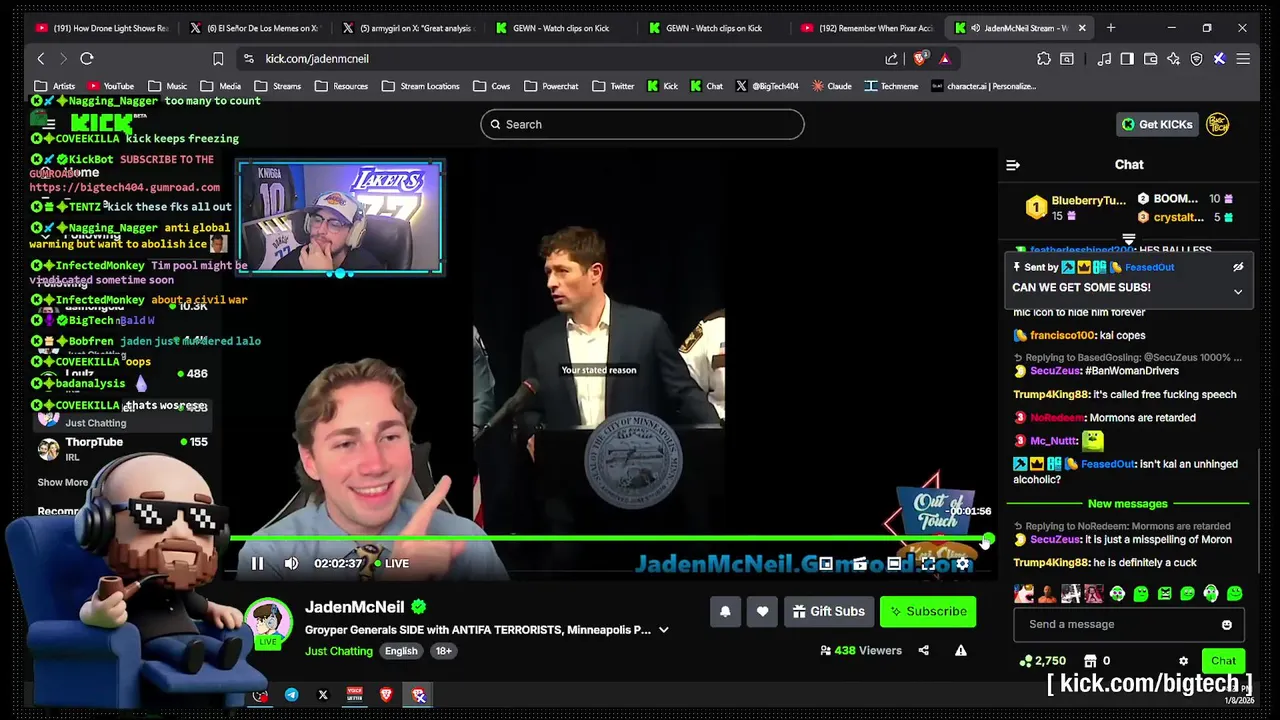Image resolution: width=1280 pixels, height=720 pixels.
Task: Toggle theater mode in the player
Action: coord(894,564)
